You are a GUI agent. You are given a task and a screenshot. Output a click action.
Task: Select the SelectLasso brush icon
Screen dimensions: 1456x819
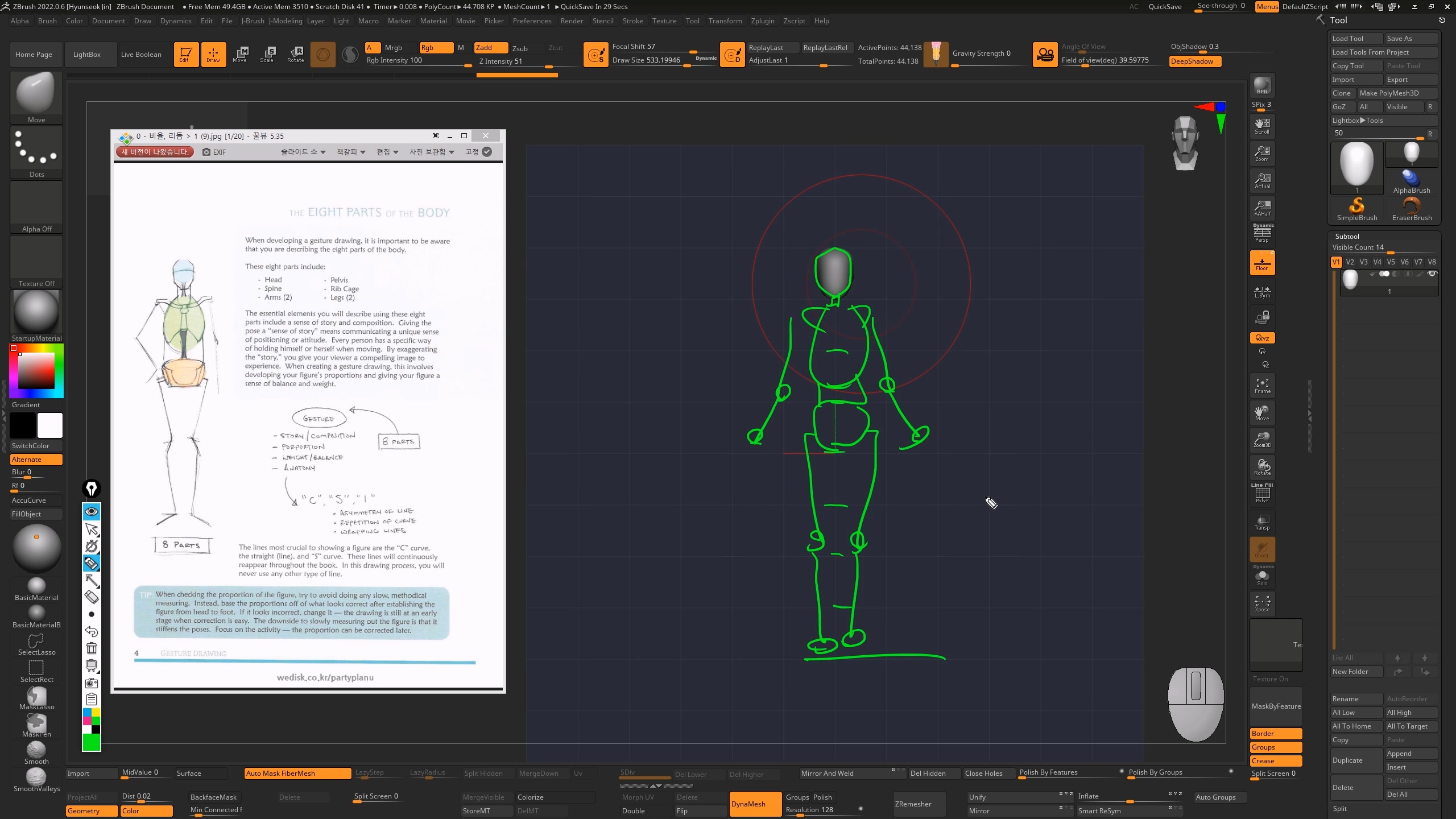point(36,644)
